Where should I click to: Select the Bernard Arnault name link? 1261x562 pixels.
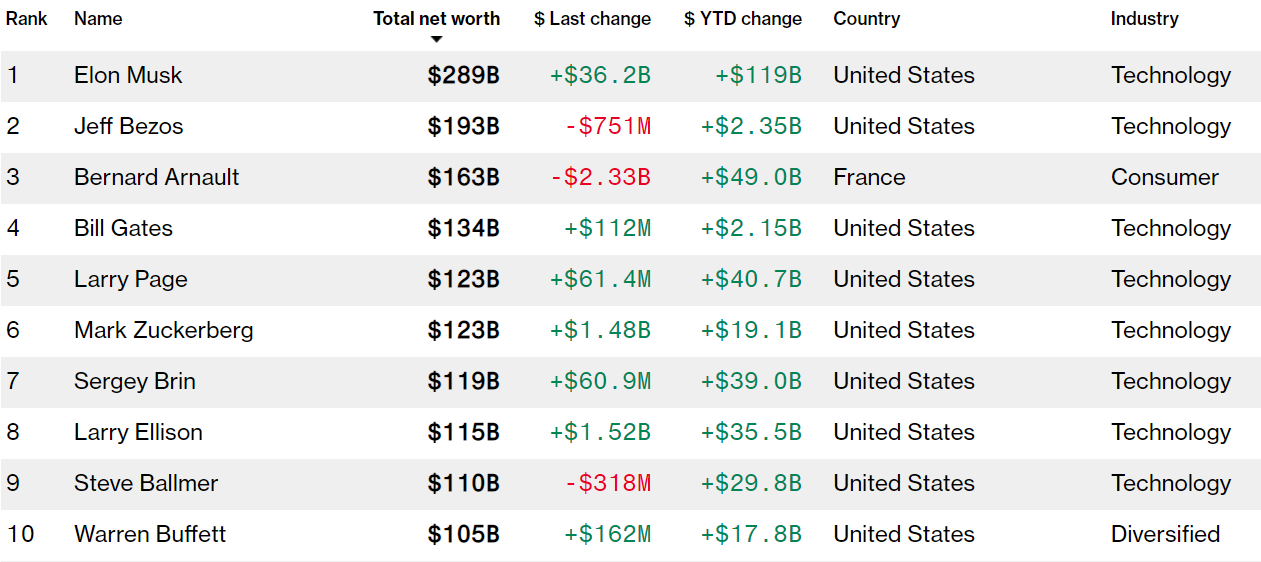(156, 178)
